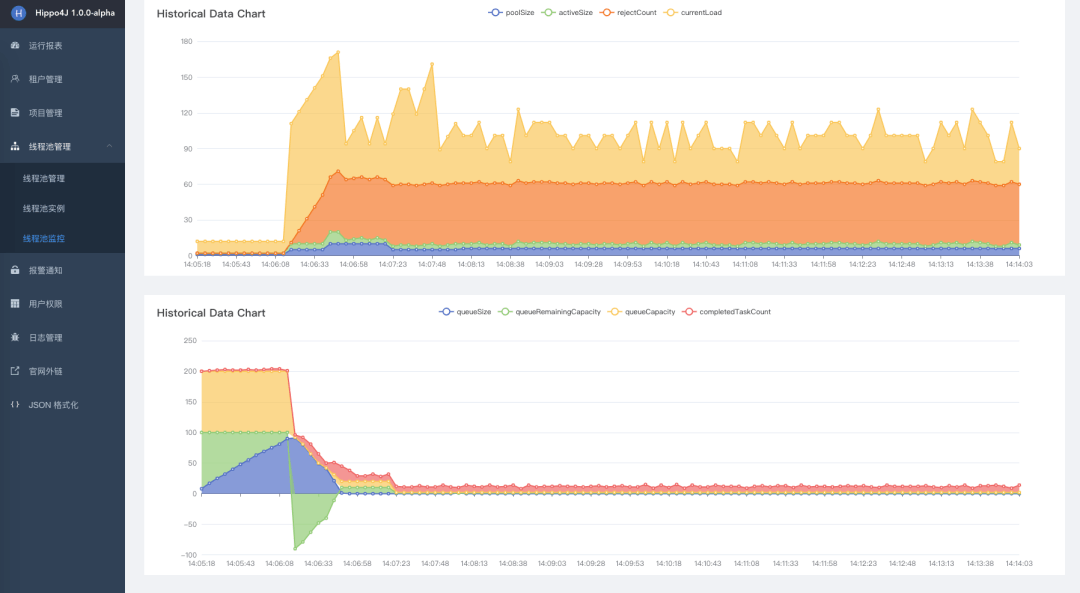Toggle activeSize series visibility
The image size is (1080, 593).
click(x=567, y=12)
